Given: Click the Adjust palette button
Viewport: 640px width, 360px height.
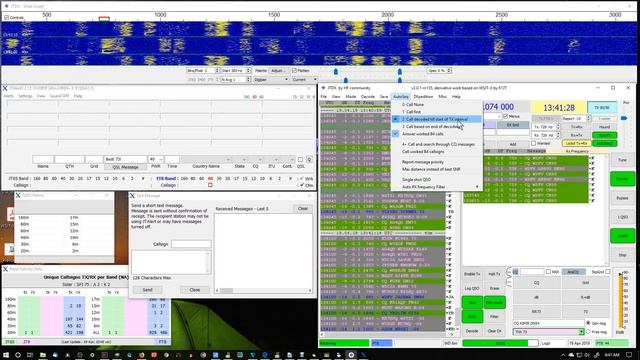Looking at the screenshot, I should 278,71.
